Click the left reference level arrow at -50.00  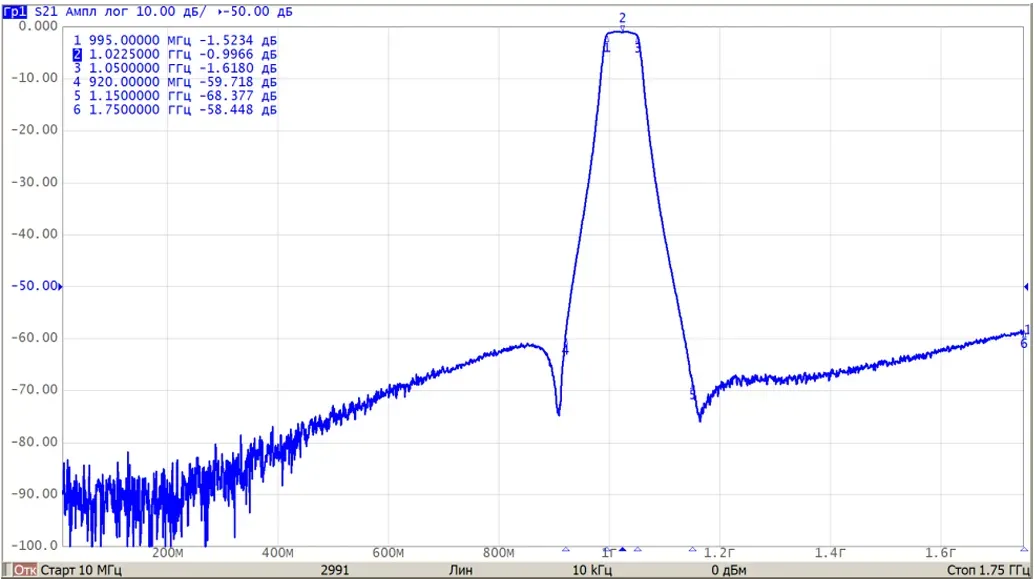(61, 287)
